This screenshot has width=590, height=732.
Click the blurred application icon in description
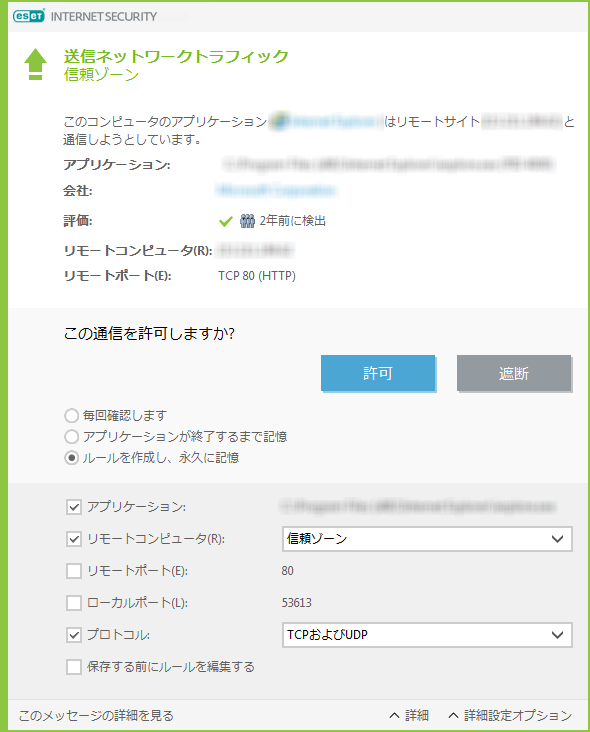point(279,121)
